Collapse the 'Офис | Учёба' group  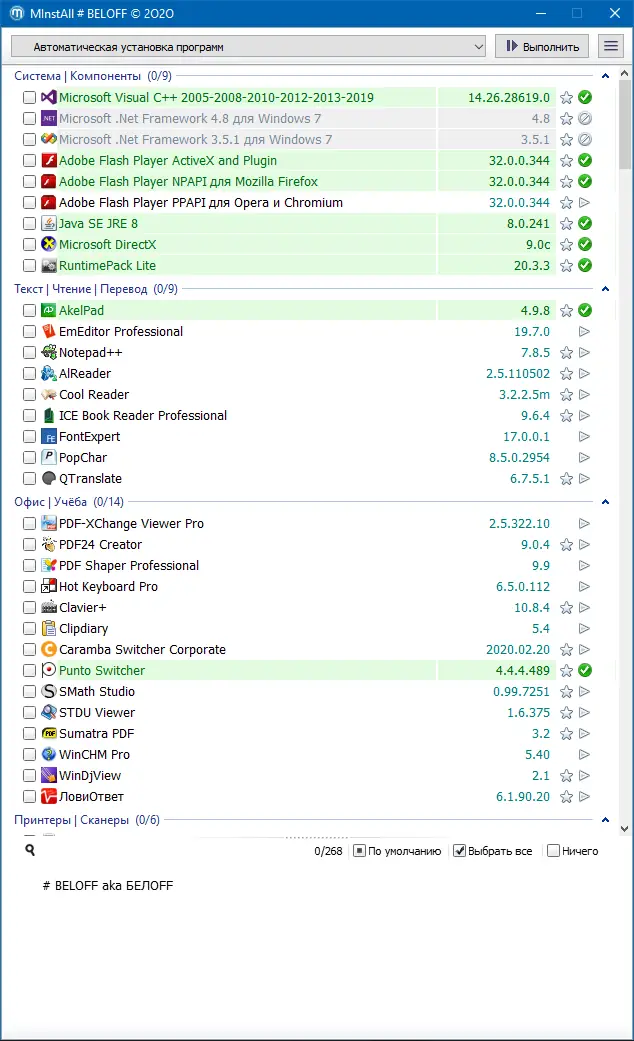pos(605,502)
